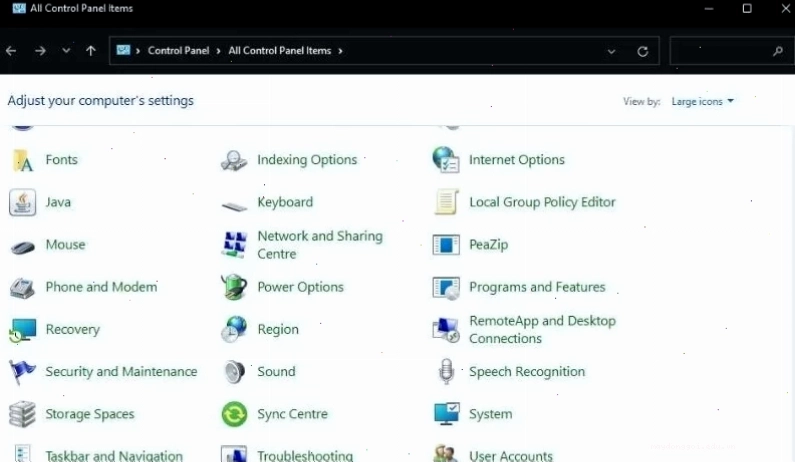Click the Control Panel search box
The width and height of the screenshot is (795, 463).
pyautogui.click(x=732, y=51)
